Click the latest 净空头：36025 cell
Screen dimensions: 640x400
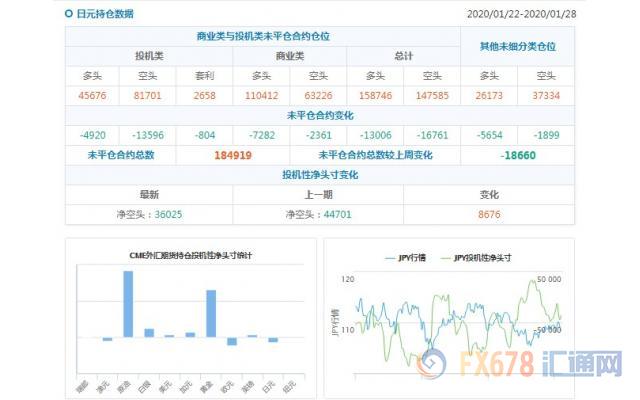[x=149, y=215]
